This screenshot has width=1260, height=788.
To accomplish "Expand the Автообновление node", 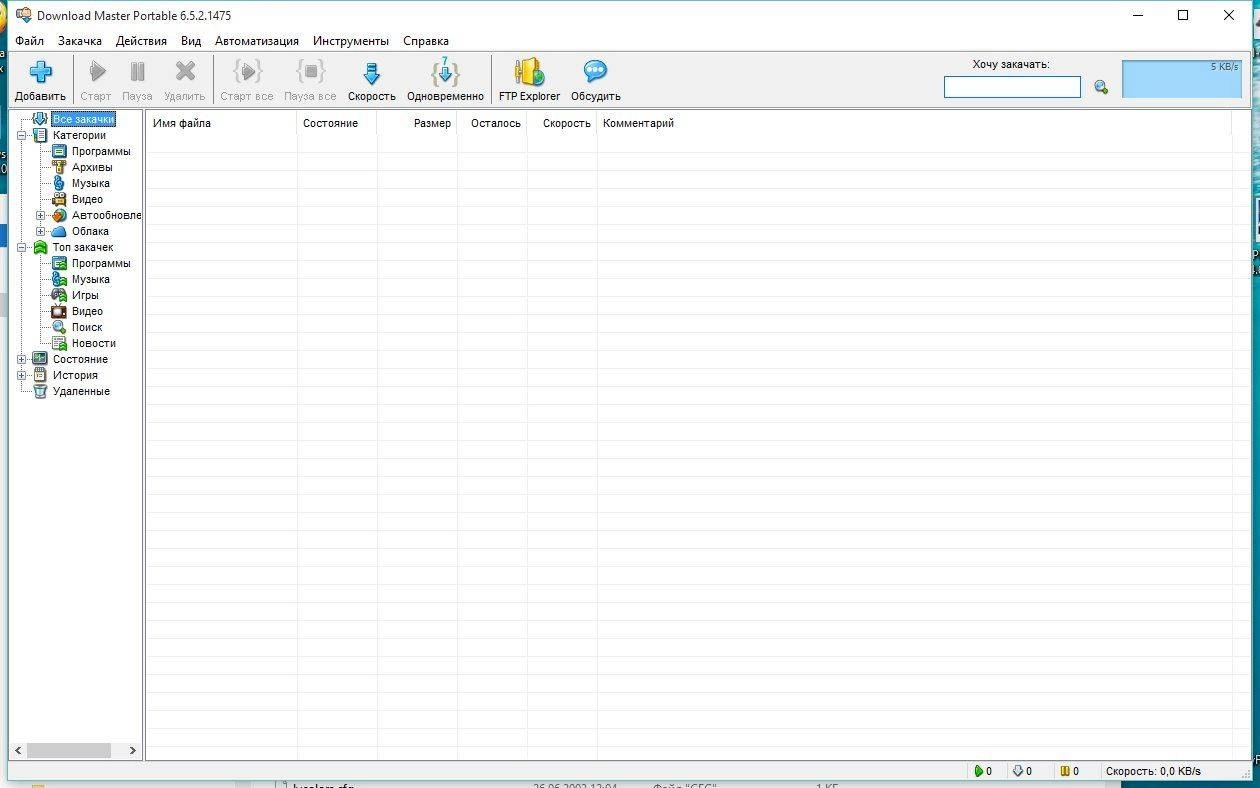I will [41, 215].
